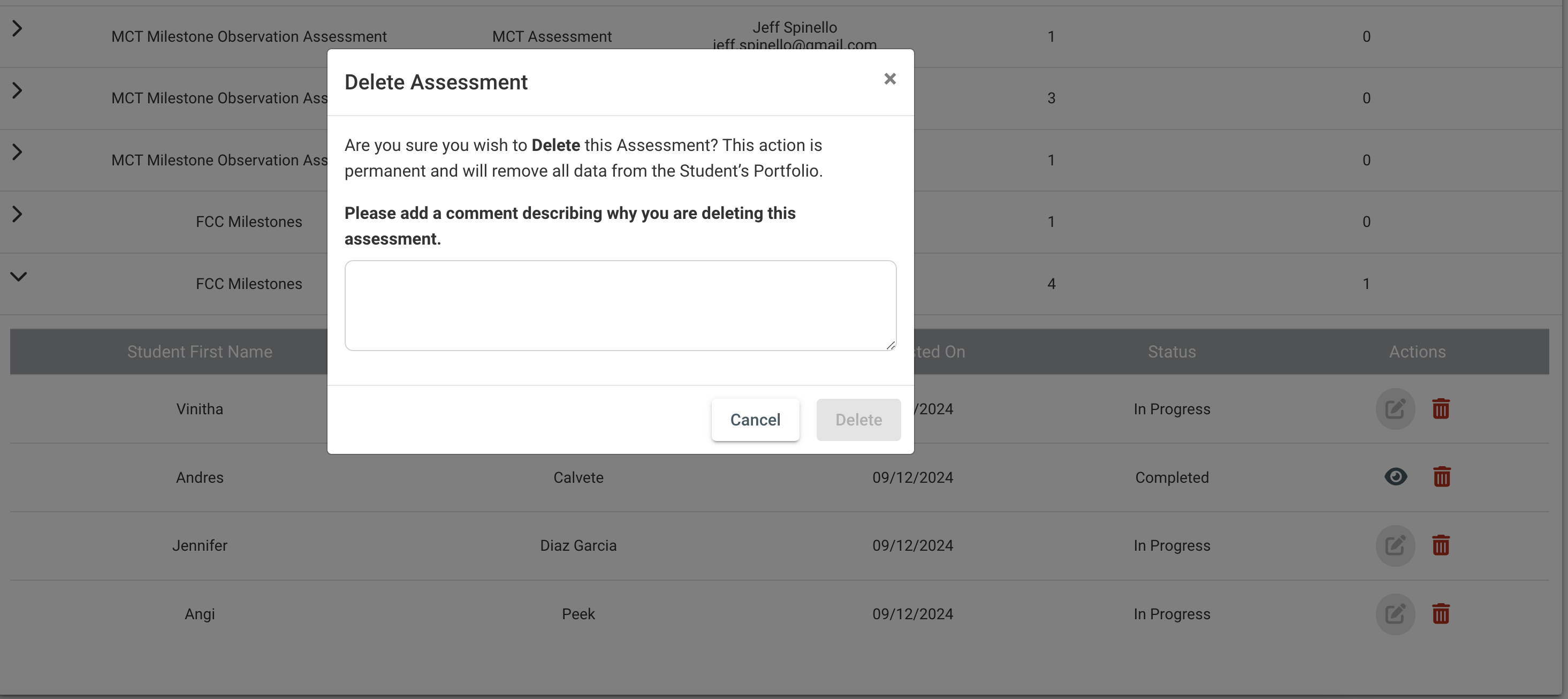Select the Andres first name cell
The image size is (1568, 699).
[200, 477]
